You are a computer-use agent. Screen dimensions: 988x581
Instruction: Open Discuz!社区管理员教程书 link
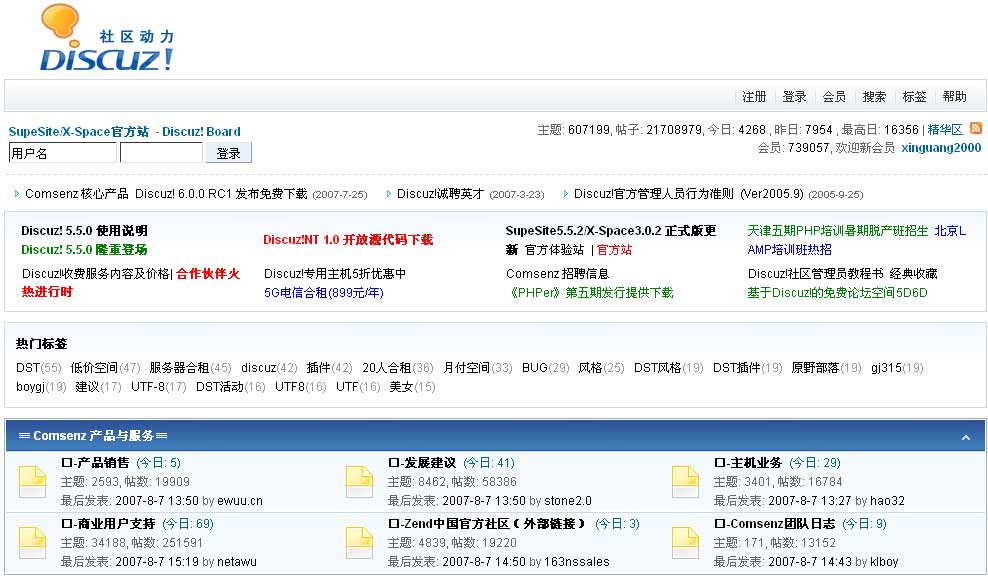[x=815, y=273]
